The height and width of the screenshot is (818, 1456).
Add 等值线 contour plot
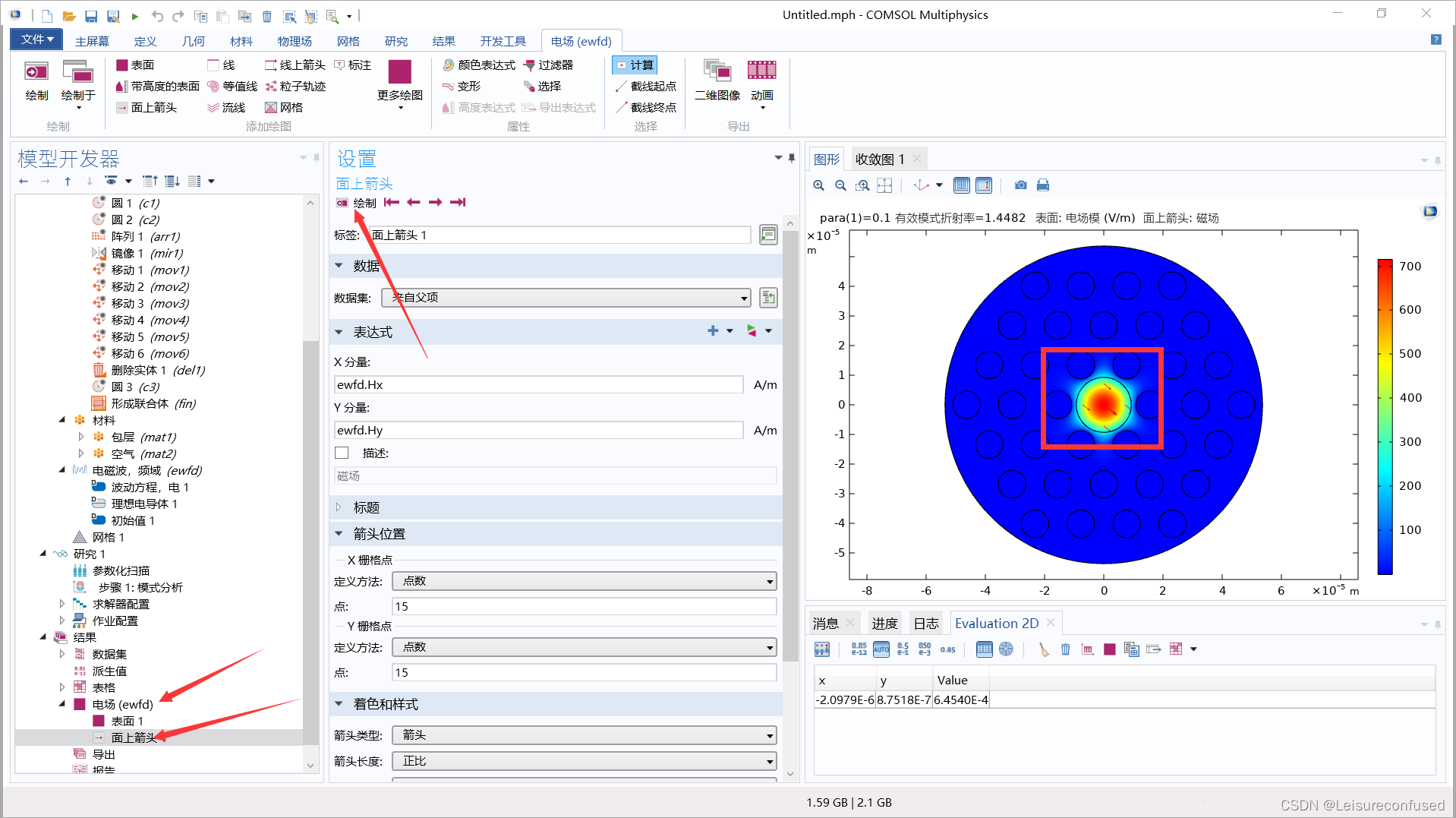(x=232, y=87)
